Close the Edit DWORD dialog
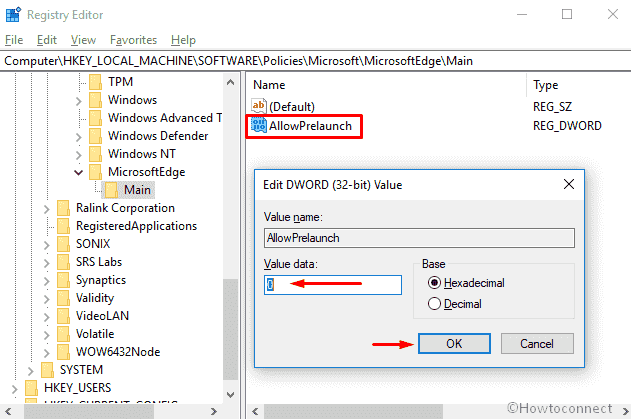The image size is (631, 419). [569, 184]
